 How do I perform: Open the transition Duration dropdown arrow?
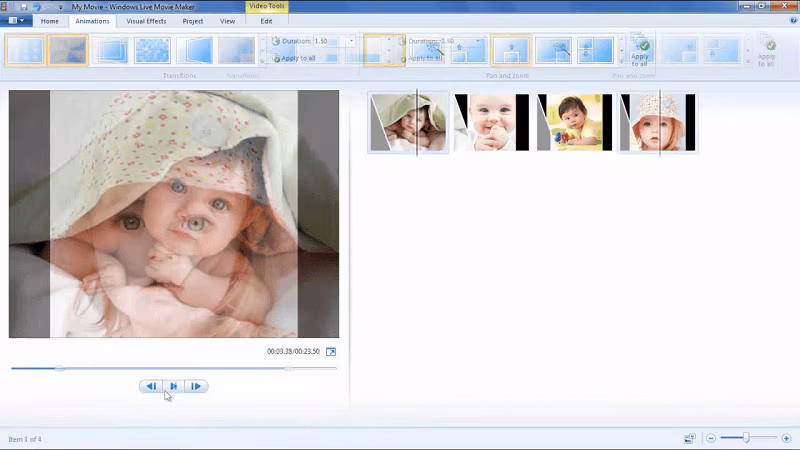(x=351, y=41)
